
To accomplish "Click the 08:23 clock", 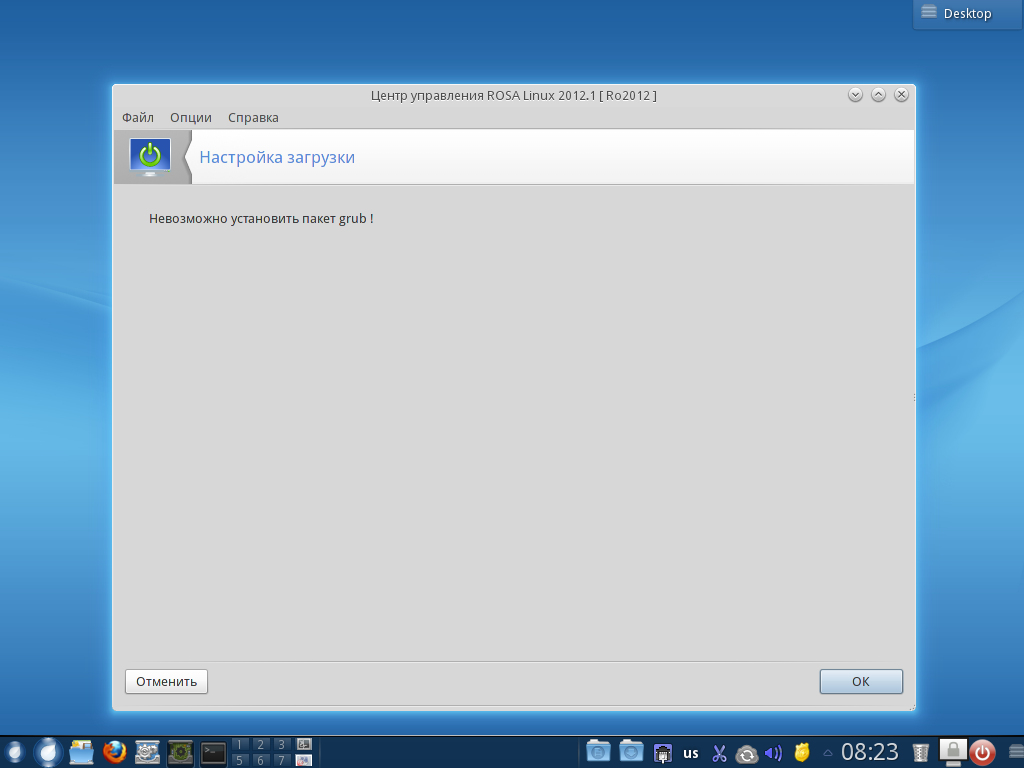I will click(x=870, y=752).
